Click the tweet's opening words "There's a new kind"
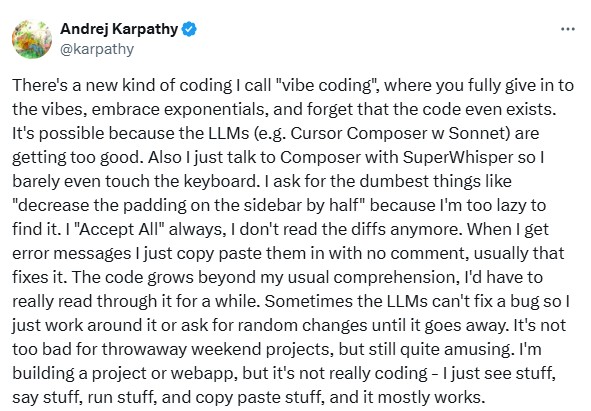This screenshot has width=591, height=411. tap(84, 86)
